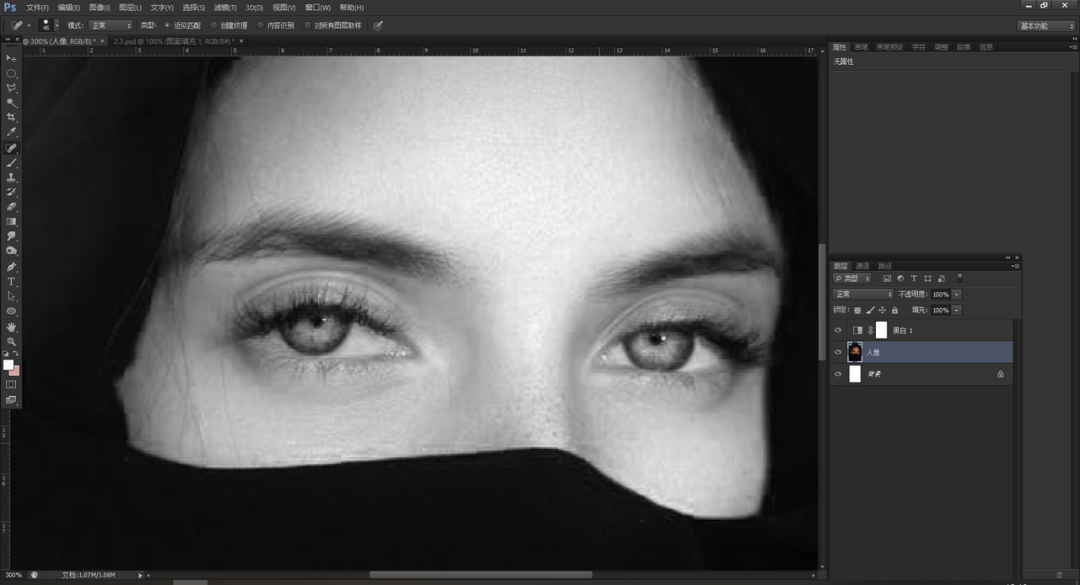The image size is (1080, 585).
Task: Toggle Quick Mask mode
Action: [11, 384]
